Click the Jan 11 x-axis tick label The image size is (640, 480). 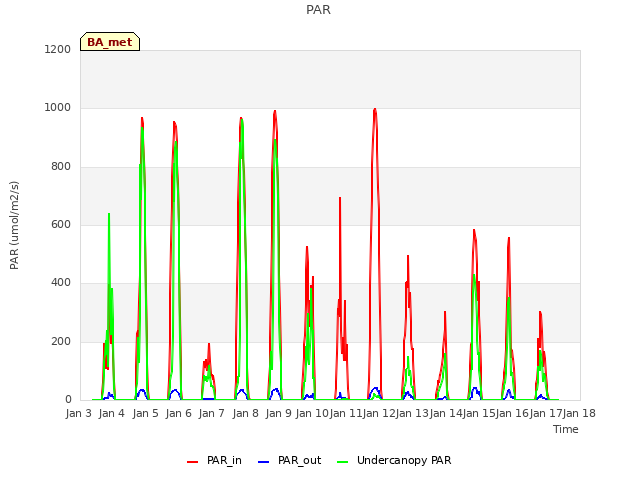pyautogui.click(x=346, y=413)
